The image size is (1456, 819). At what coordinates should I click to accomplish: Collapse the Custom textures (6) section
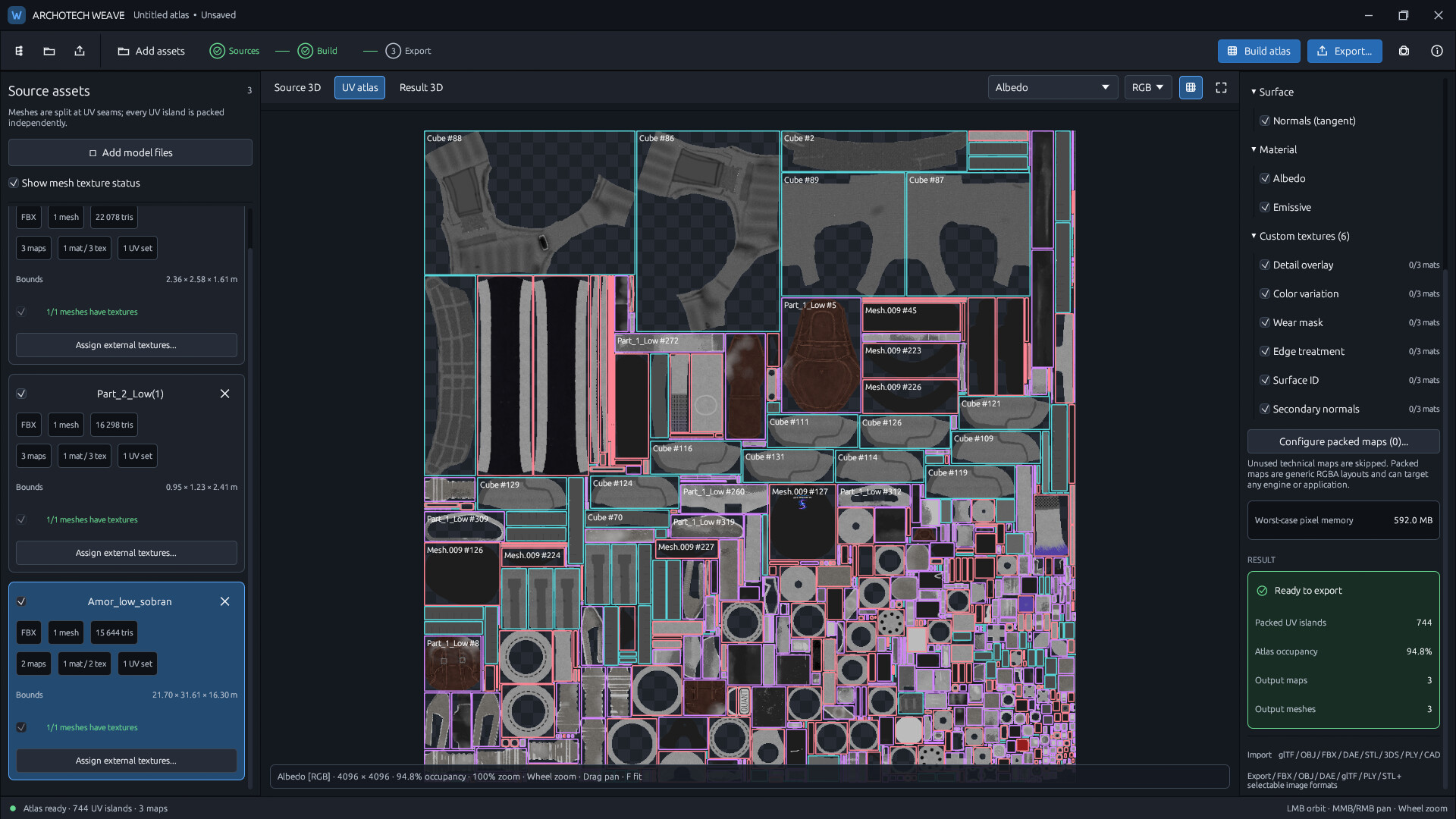click(1254, 236)
